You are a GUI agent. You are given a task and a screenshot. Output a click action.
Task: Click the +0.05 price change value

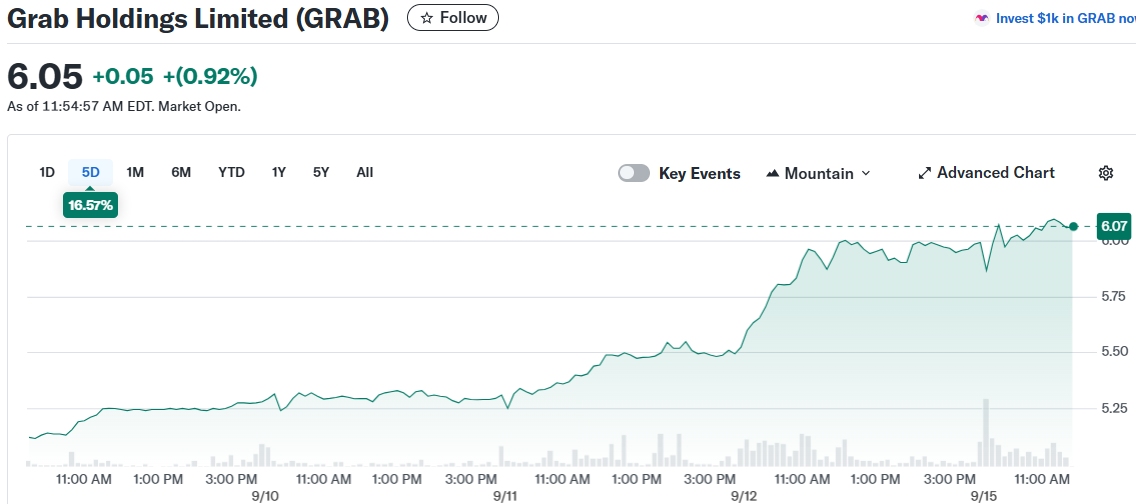(x=123, y=76)
